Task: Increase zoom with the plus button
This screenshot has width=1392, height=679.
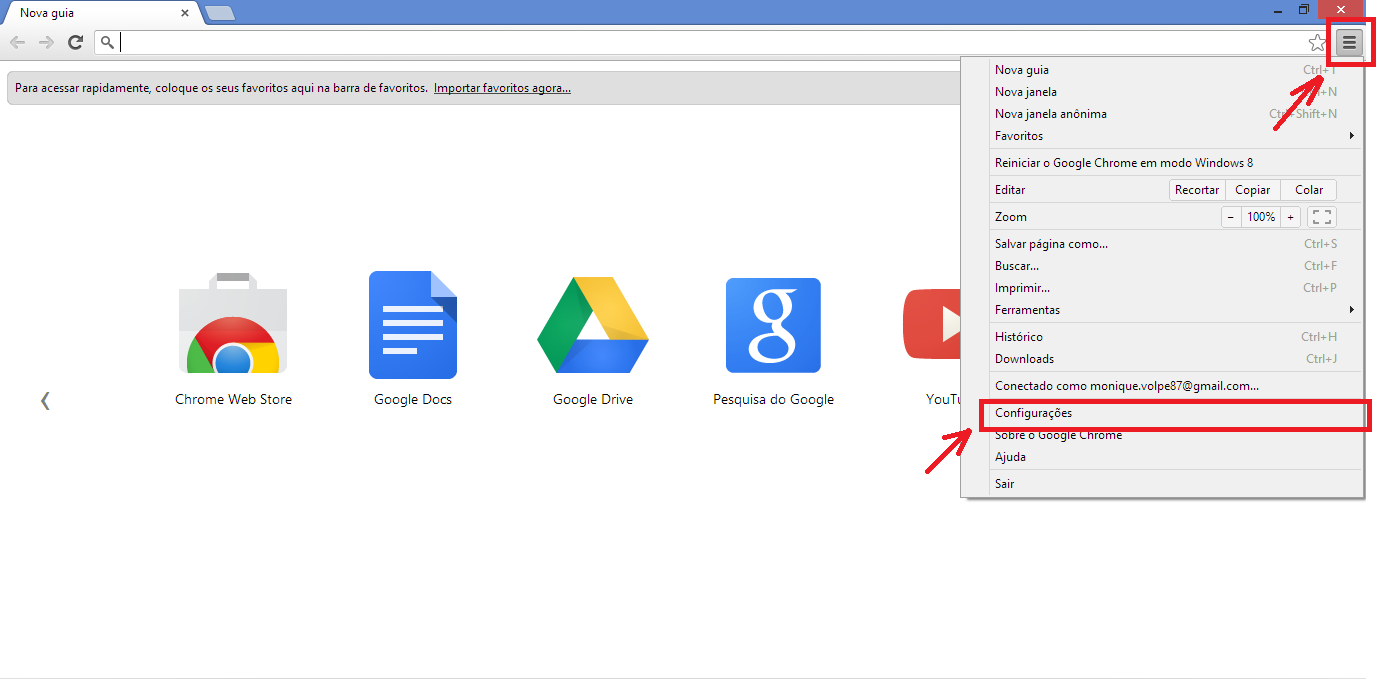Action: point(1291,217)
